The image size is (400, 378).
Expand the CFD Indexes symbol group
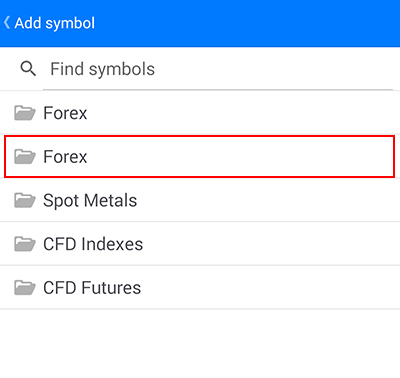(200, 244)
